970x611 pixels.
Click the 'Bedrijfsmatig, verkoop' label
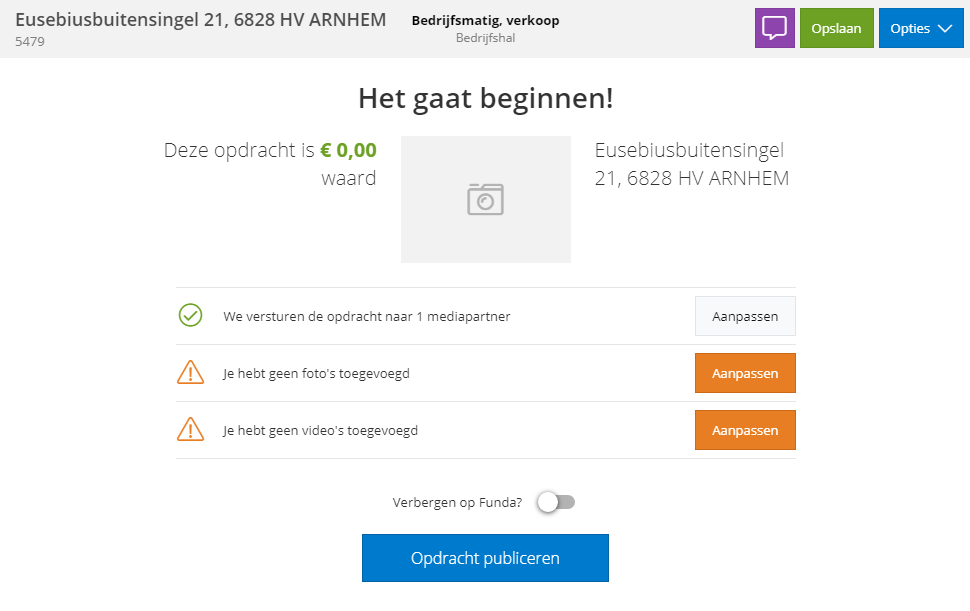486,20
